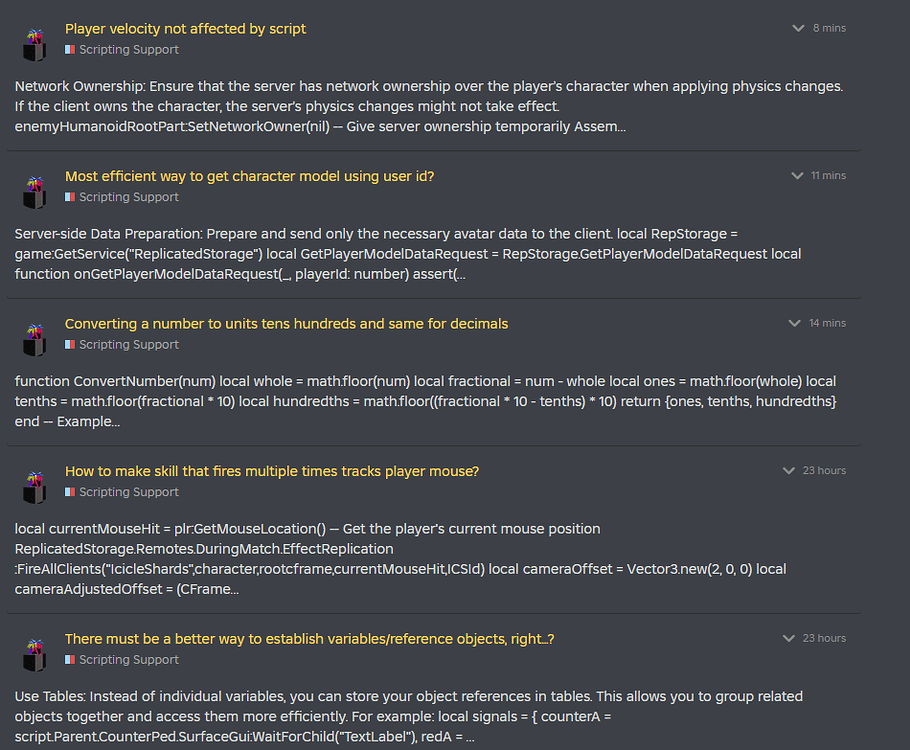Click the '23 hours' timestamp on the bottom topic
Screen dimensions: 910x750
(x=827, y=637)
